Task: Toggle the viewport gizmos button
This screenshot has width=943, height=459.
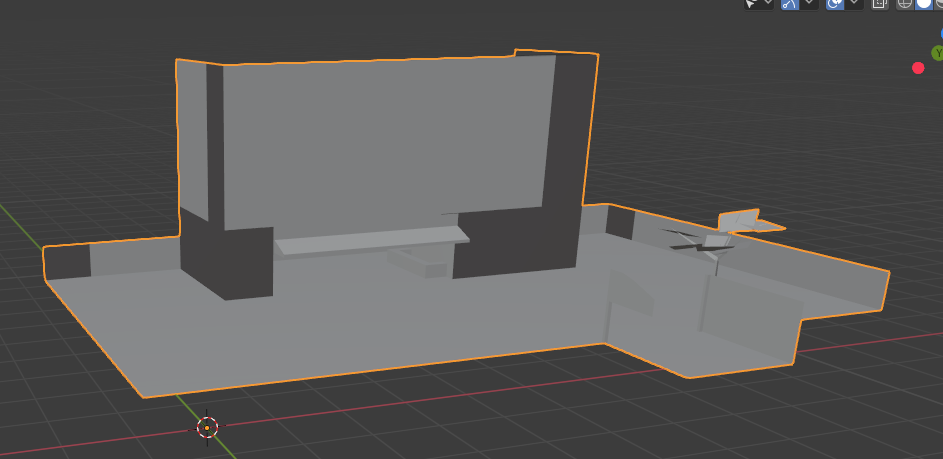Action: pyautogui.click(x=790, y=4)
